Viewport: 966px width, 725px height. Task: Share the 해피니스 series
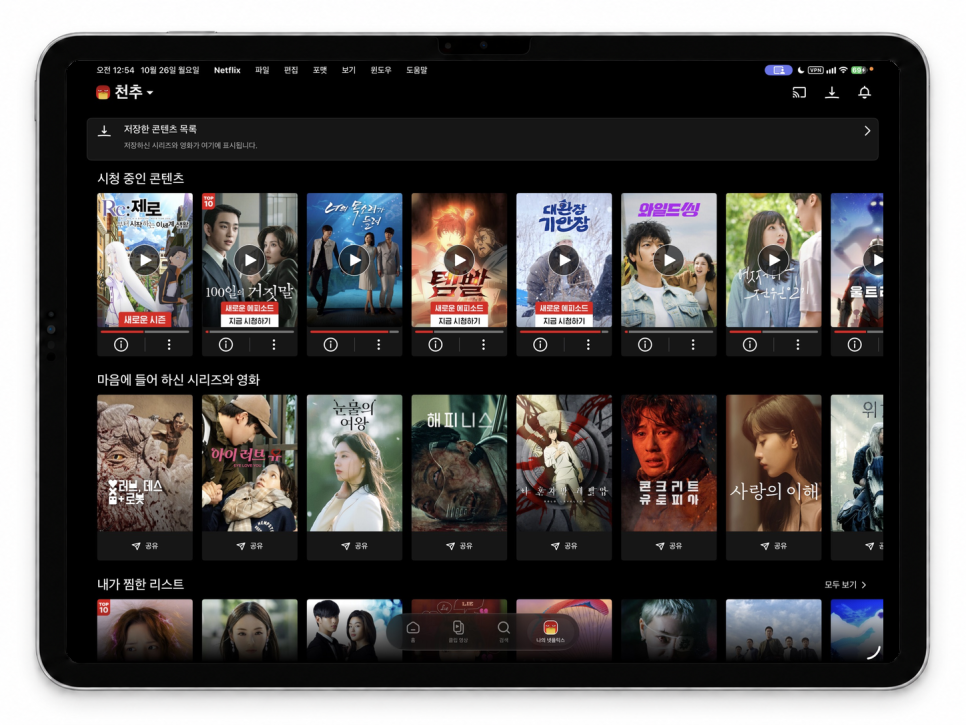(459, 546)
